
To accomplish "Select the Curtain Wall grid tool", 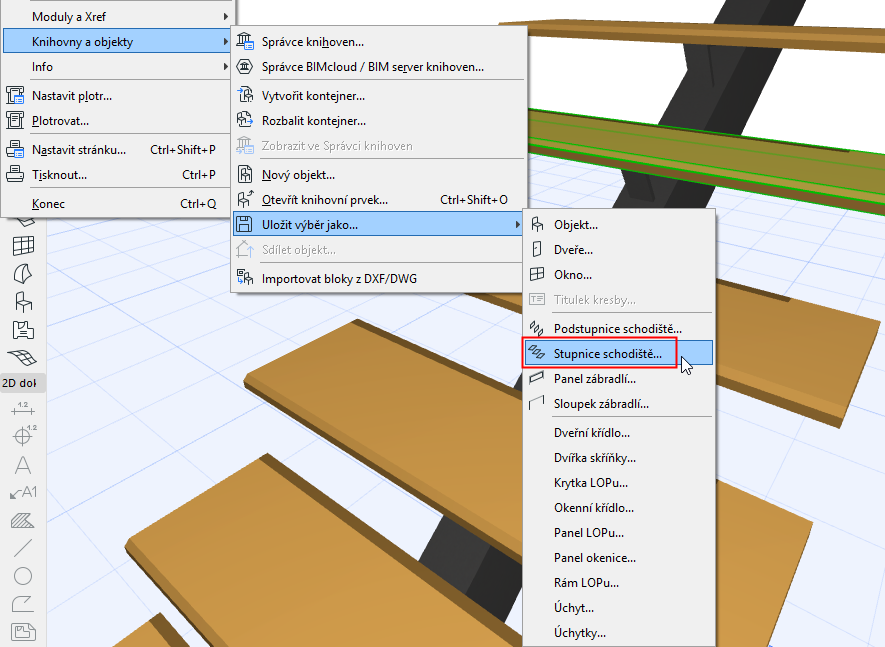I will pyautogui.click(x=23, y=246).
